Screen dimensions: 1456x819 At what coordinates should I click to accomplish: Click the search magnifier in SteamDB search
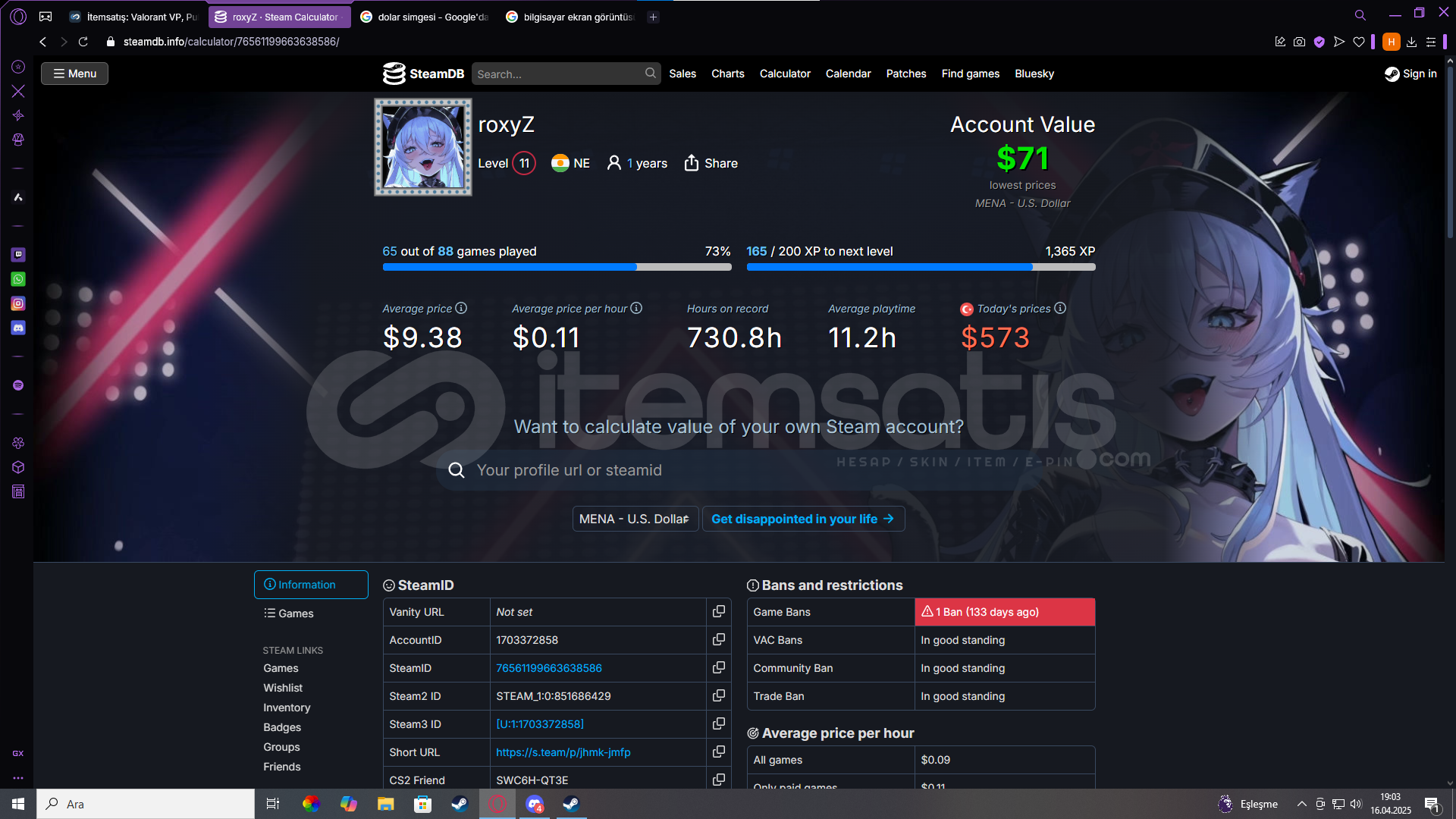651,74
